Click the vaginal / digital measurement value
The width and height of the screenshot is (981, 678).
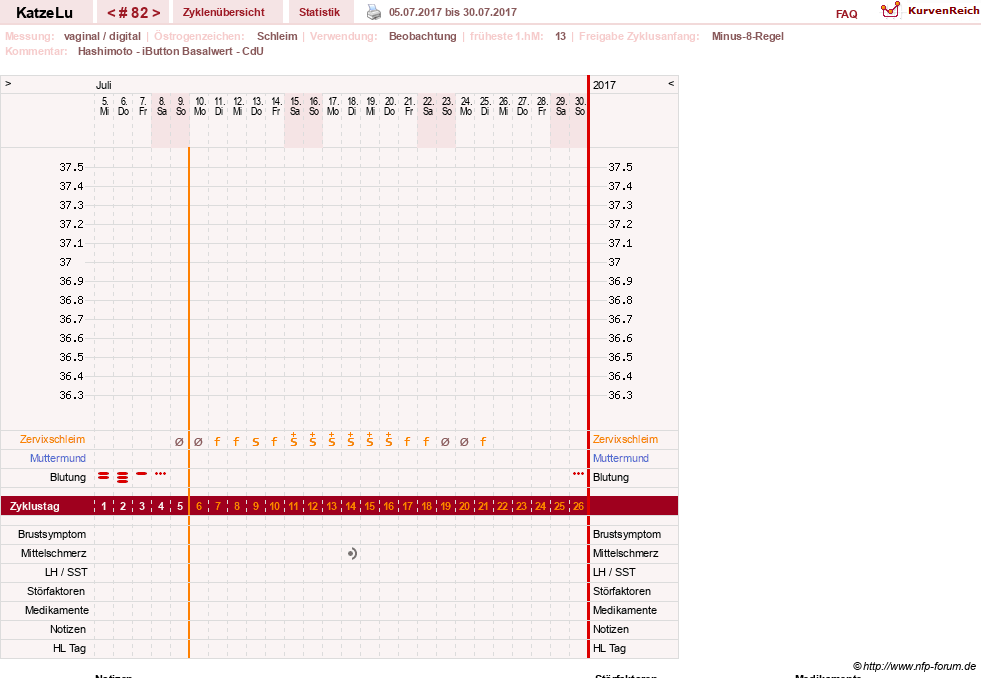(x=102, y=36)
